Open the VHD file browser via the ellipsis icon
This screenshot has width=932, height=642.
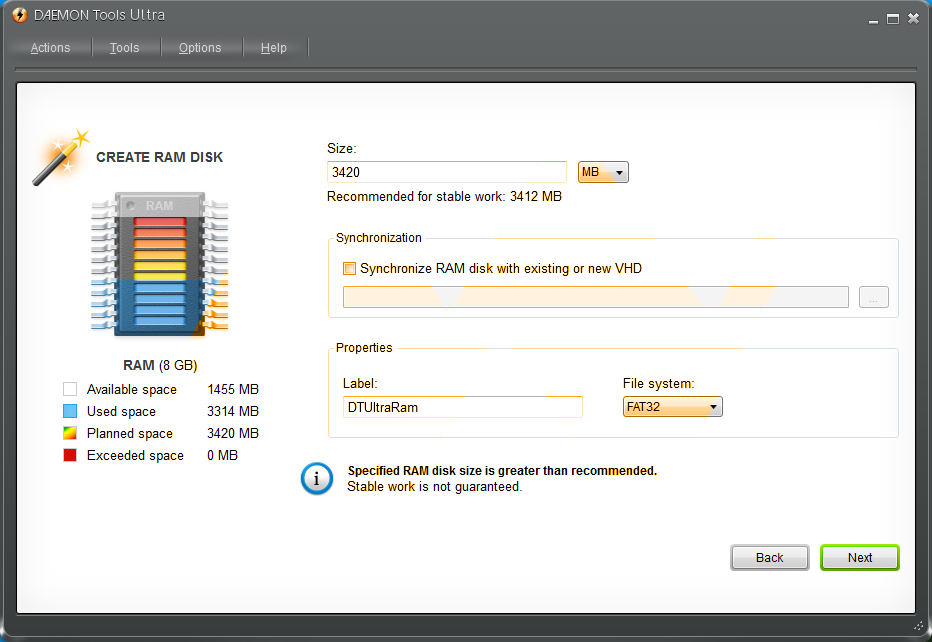coord(873,296)
